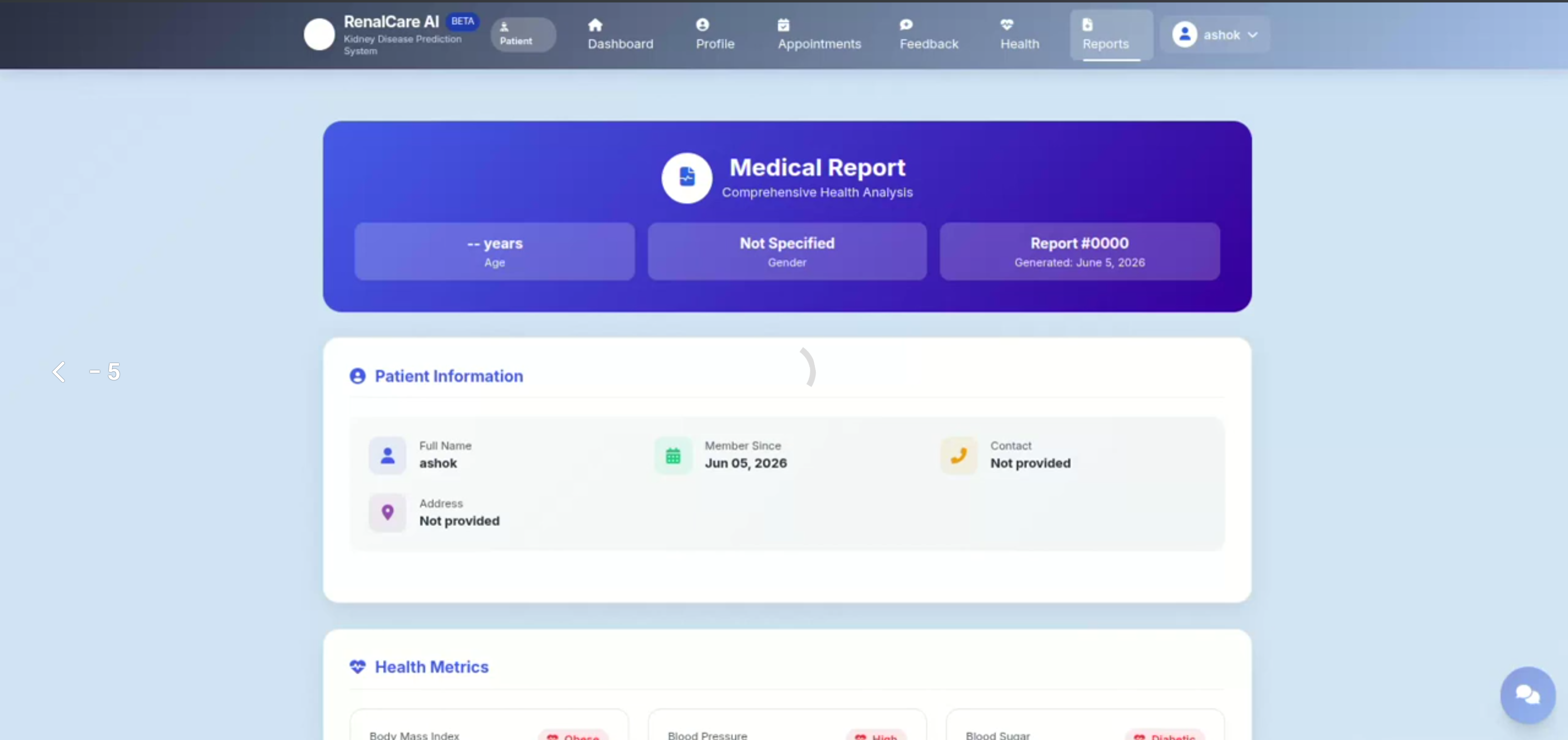Click the Patient Information heading
Viewport: 1568px width, 740px height.
[449, 376]
